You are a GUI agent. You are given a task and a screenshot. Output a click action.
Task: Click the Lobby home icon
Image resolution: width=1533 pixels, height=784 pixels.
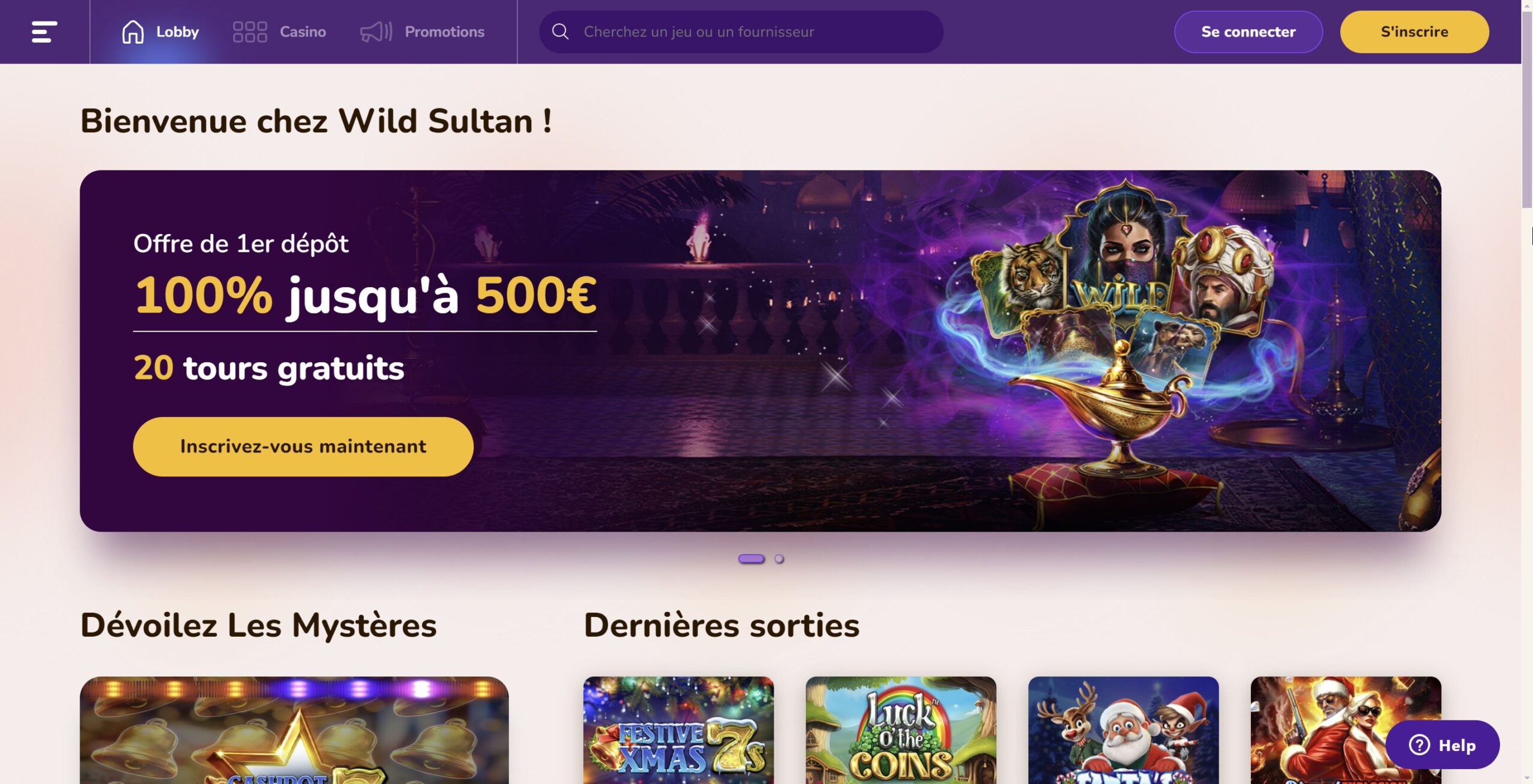[x=133, y=32]
